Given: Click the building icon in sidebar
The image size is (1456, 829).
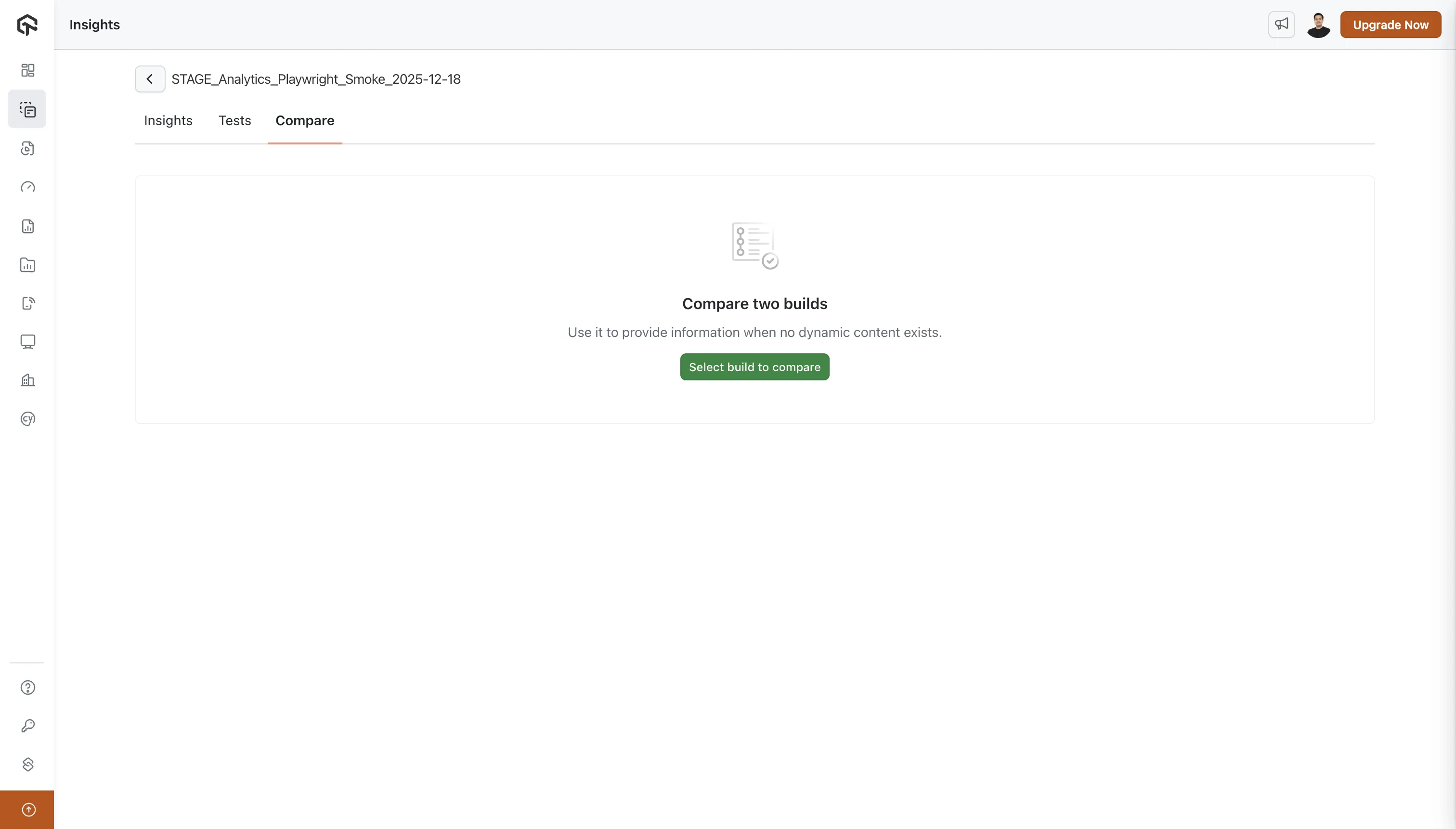Looking at the screenshot, I should pos(27,380).
